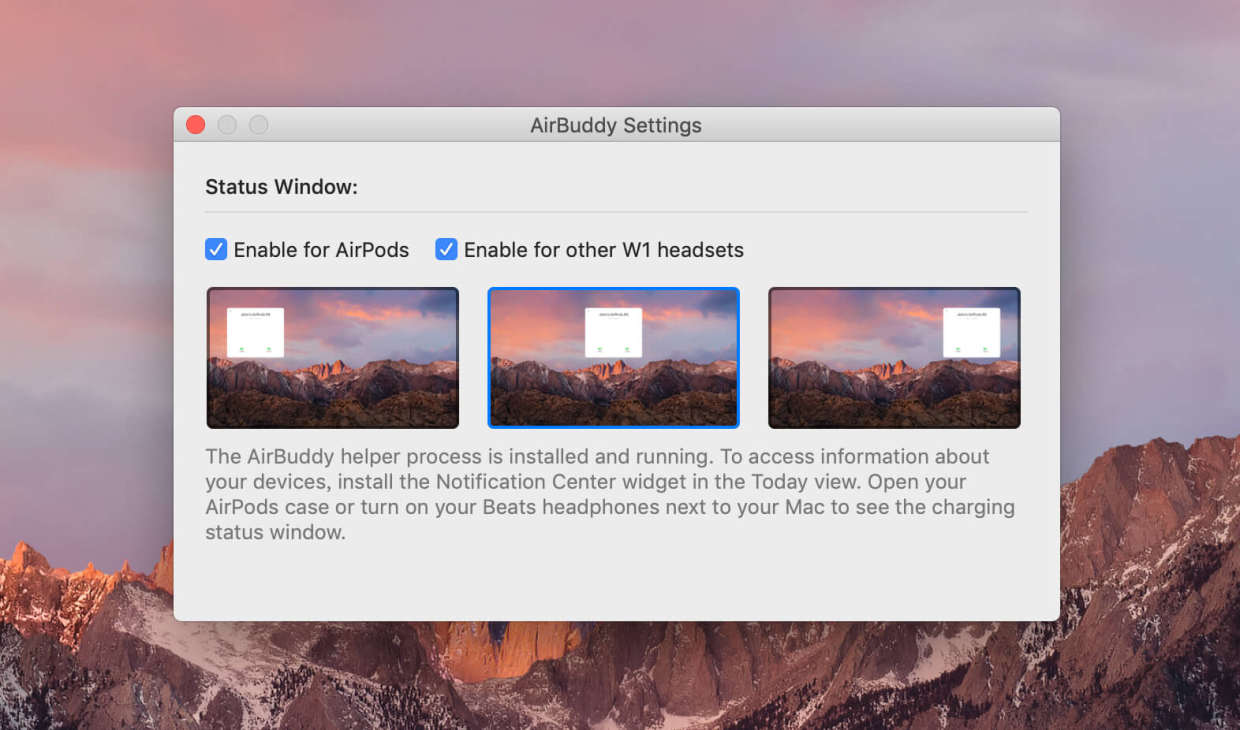1240x730 pixels.
Task: Uncheck Enable for AirPods checkbox
Action: coord(216,249)
